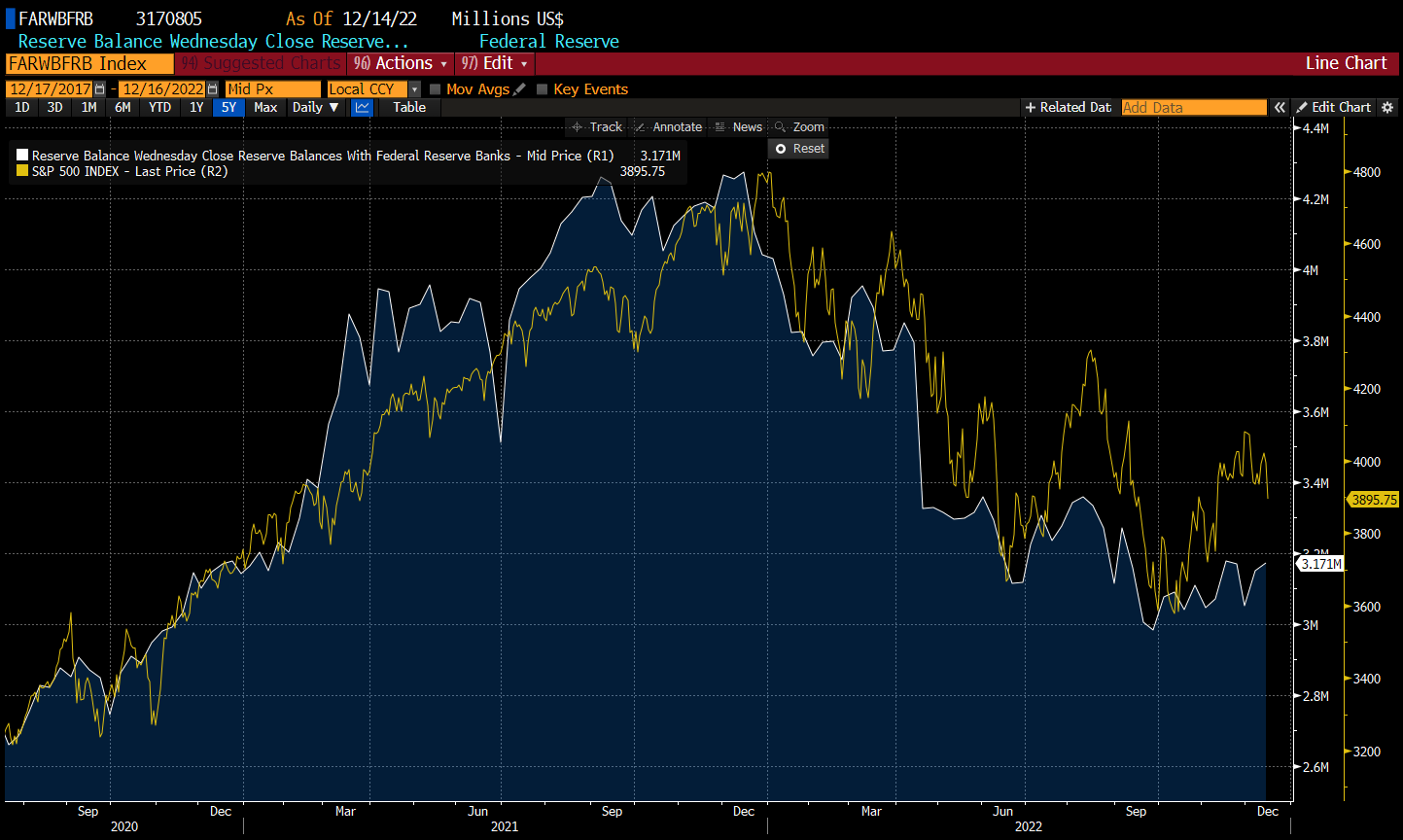The image size is (1403, 840).
Task: Open chart settings gear icon
Action: [x=1387, y=108]
